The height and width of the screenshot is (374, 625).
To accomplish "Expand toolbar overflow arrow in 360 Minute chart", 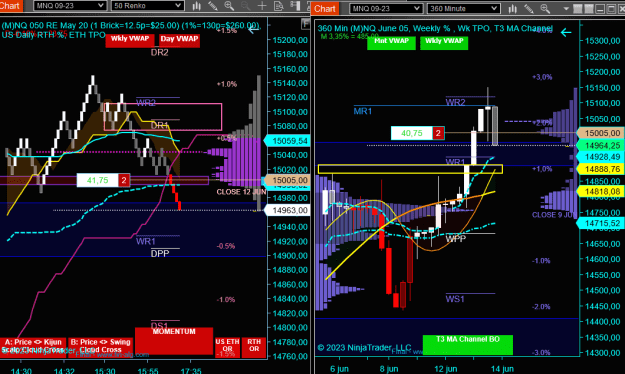I will click(566, 9).
